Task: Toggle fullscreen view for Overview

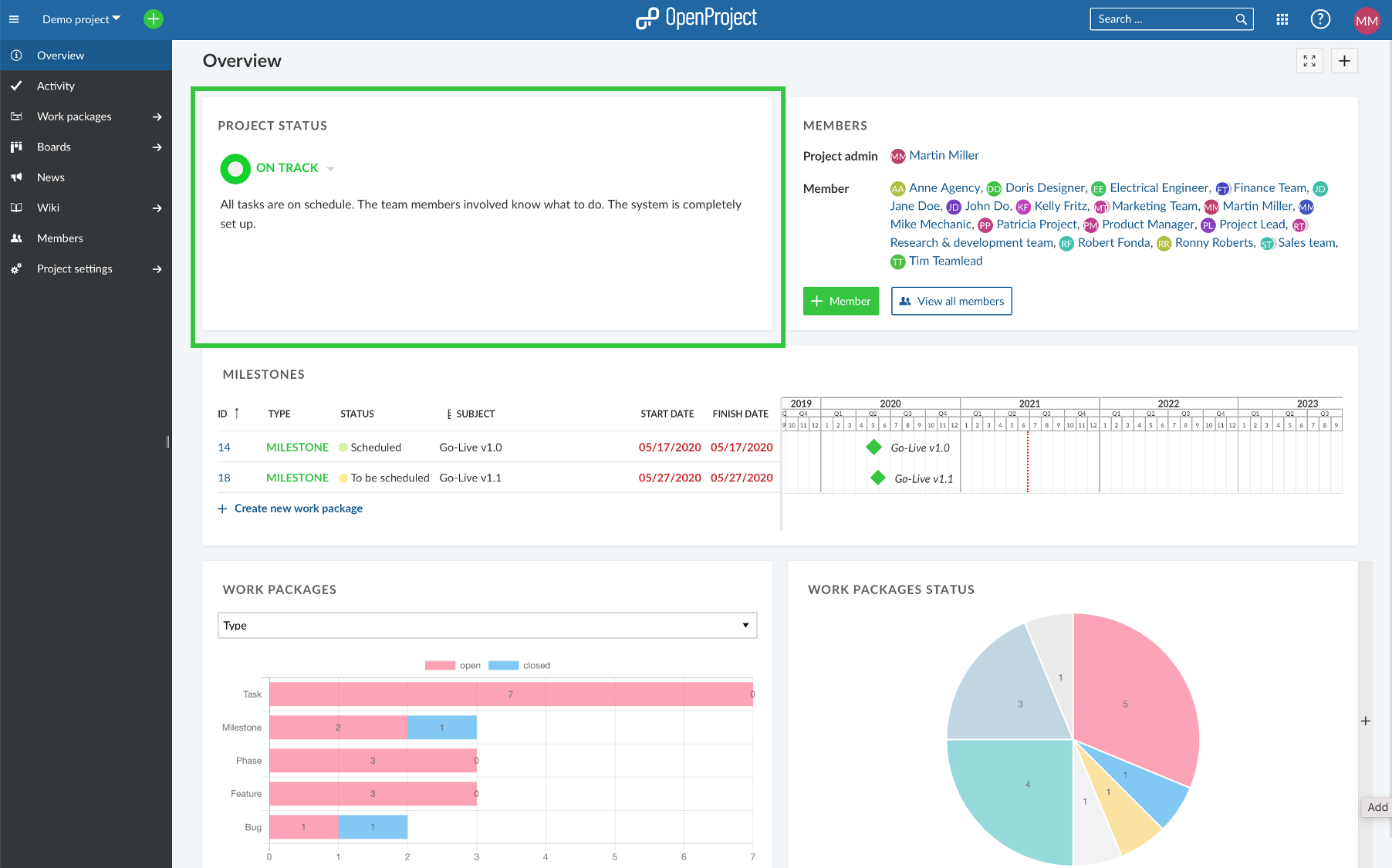Action: click(1309, 61)
